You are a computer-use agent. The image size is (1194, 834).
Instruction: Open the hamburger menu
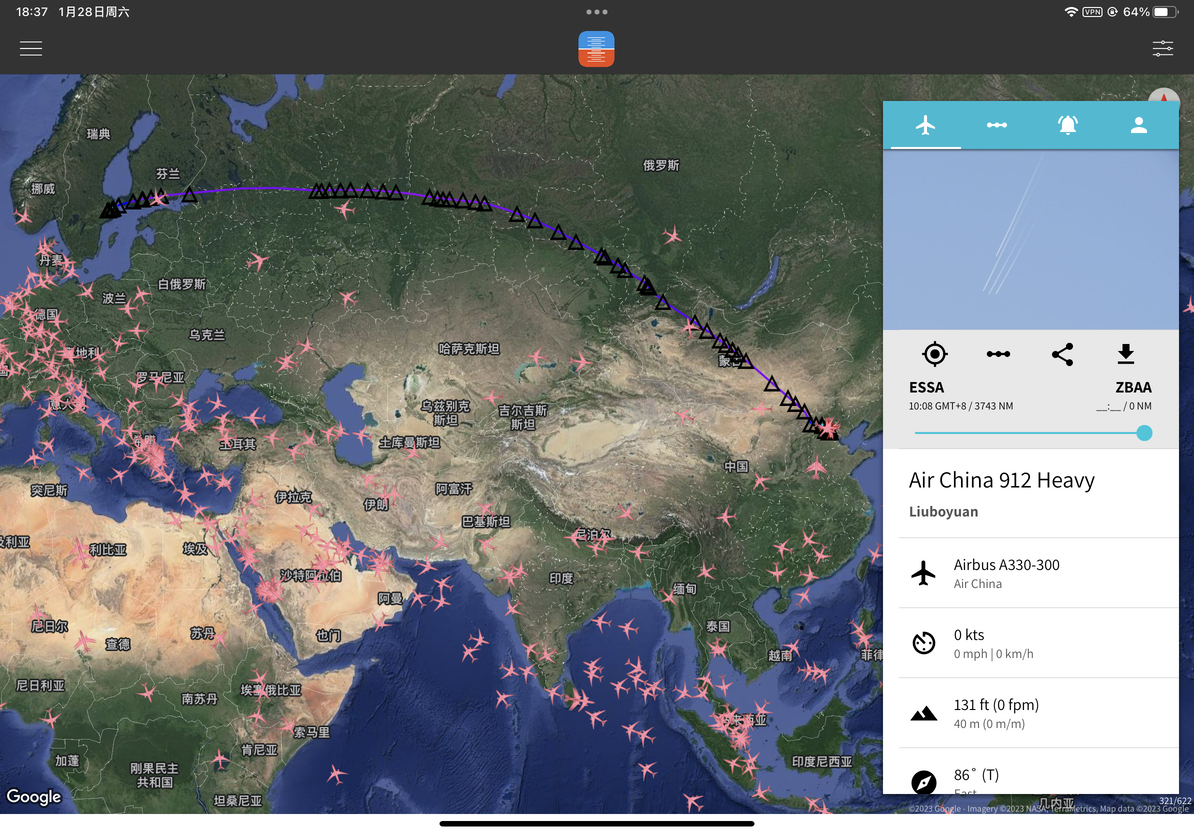30,49
